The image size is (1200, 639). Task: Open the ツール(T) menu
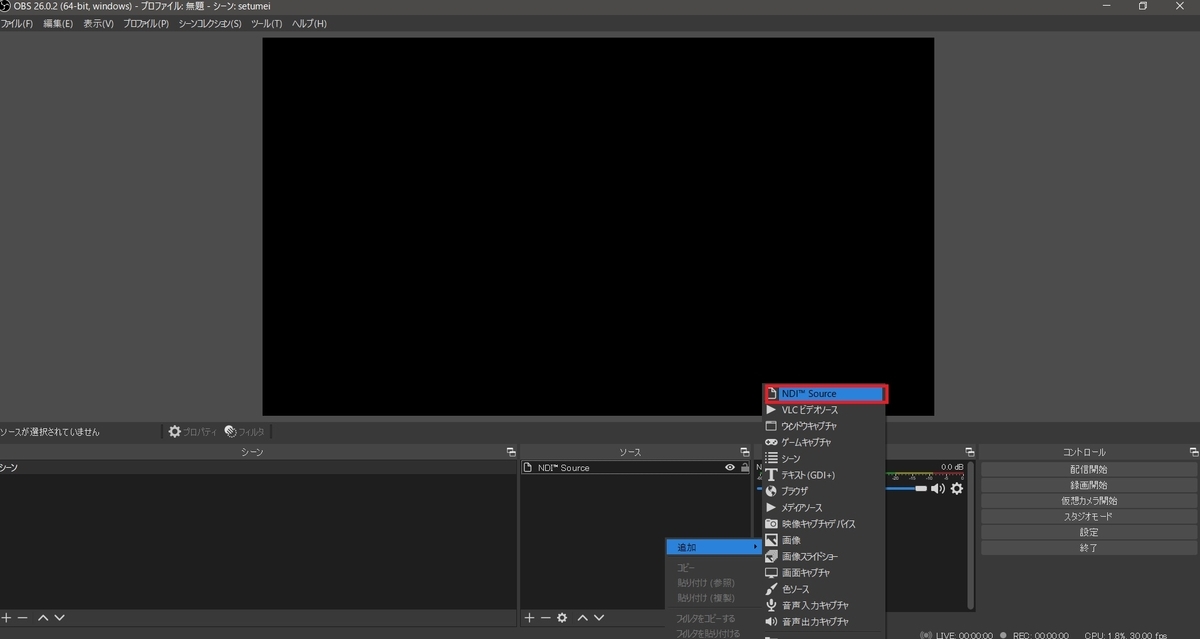[x=266, y=23]
